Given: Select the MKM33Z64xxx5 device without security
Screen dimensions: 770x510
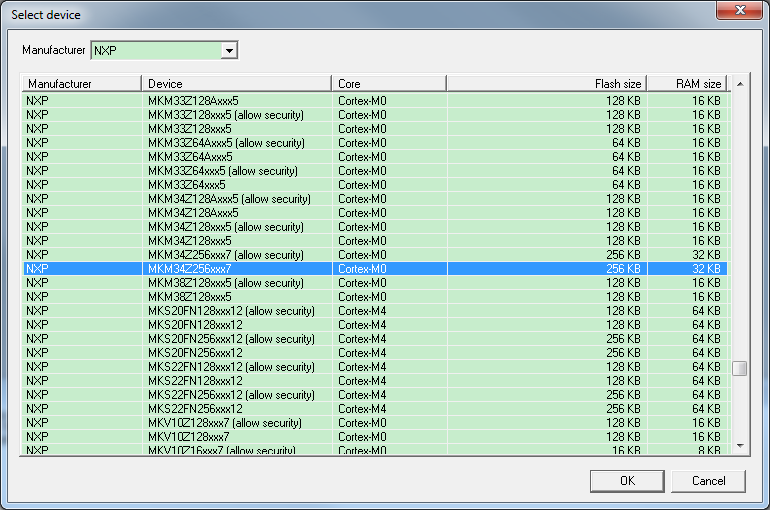Looking at the screenshot, I should 375,185.
